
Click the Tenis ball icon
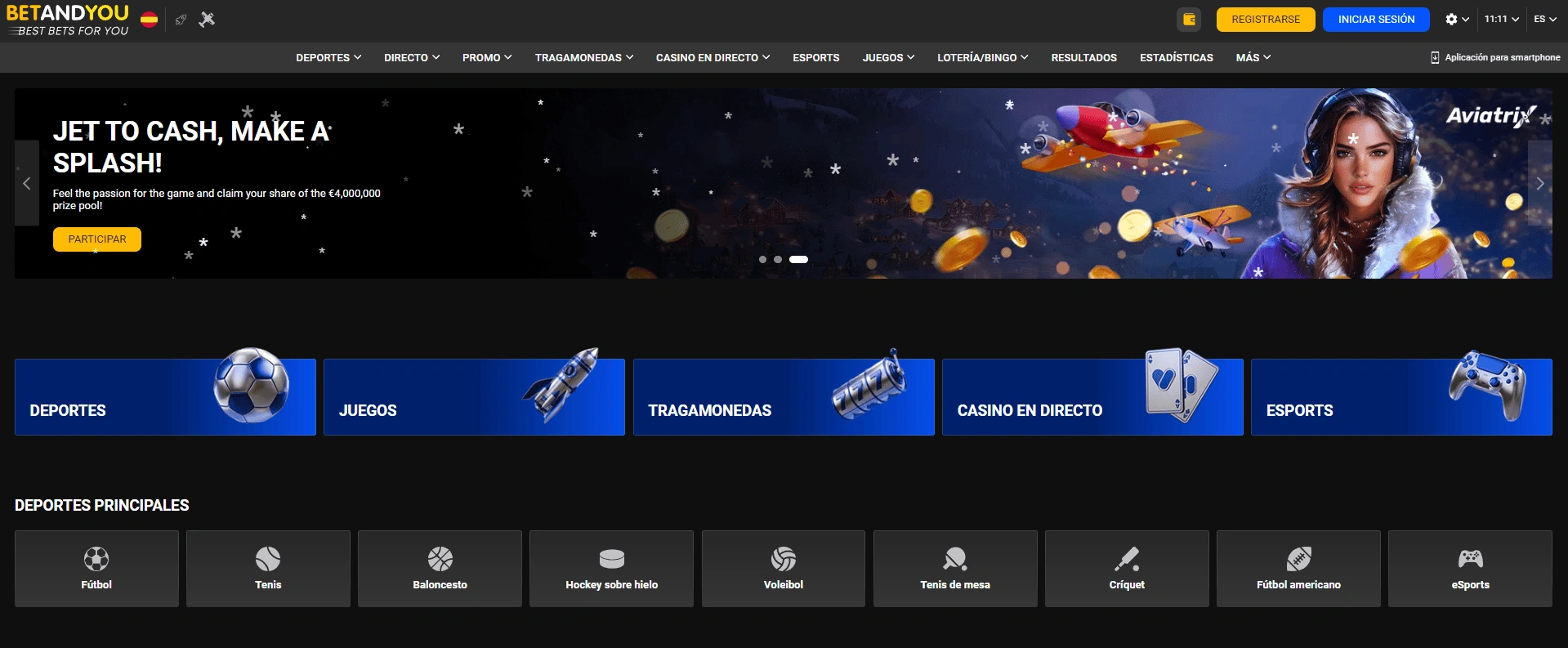[x=268, y=559]
